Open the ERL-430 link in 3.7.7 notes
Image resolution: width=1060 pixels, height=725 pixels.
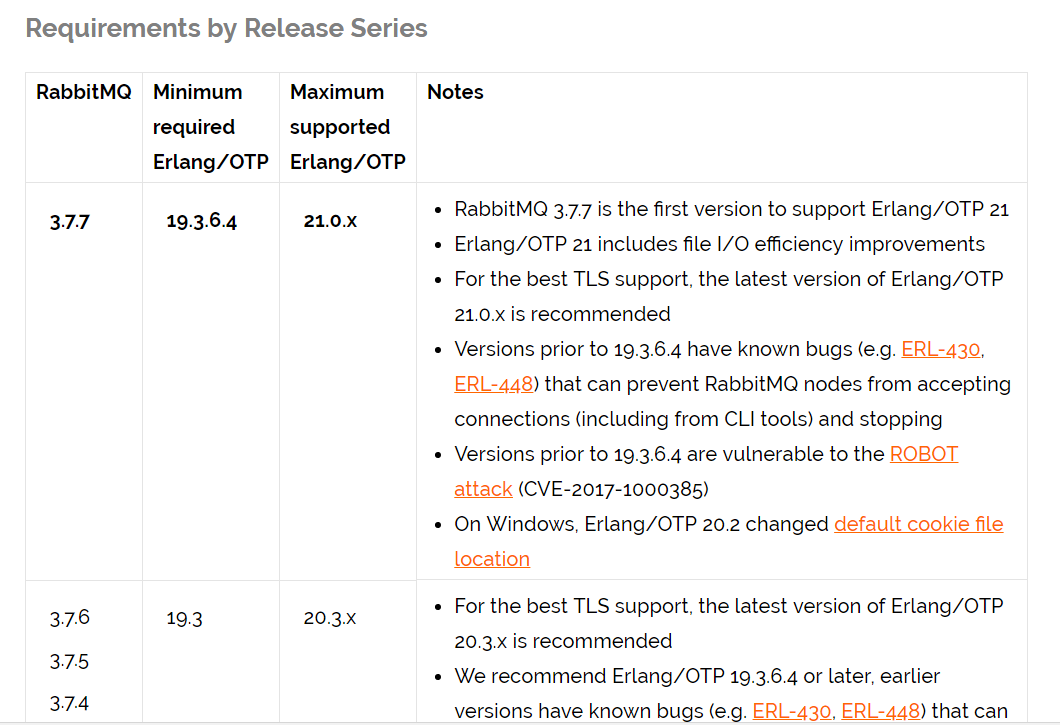pos(940,349)
